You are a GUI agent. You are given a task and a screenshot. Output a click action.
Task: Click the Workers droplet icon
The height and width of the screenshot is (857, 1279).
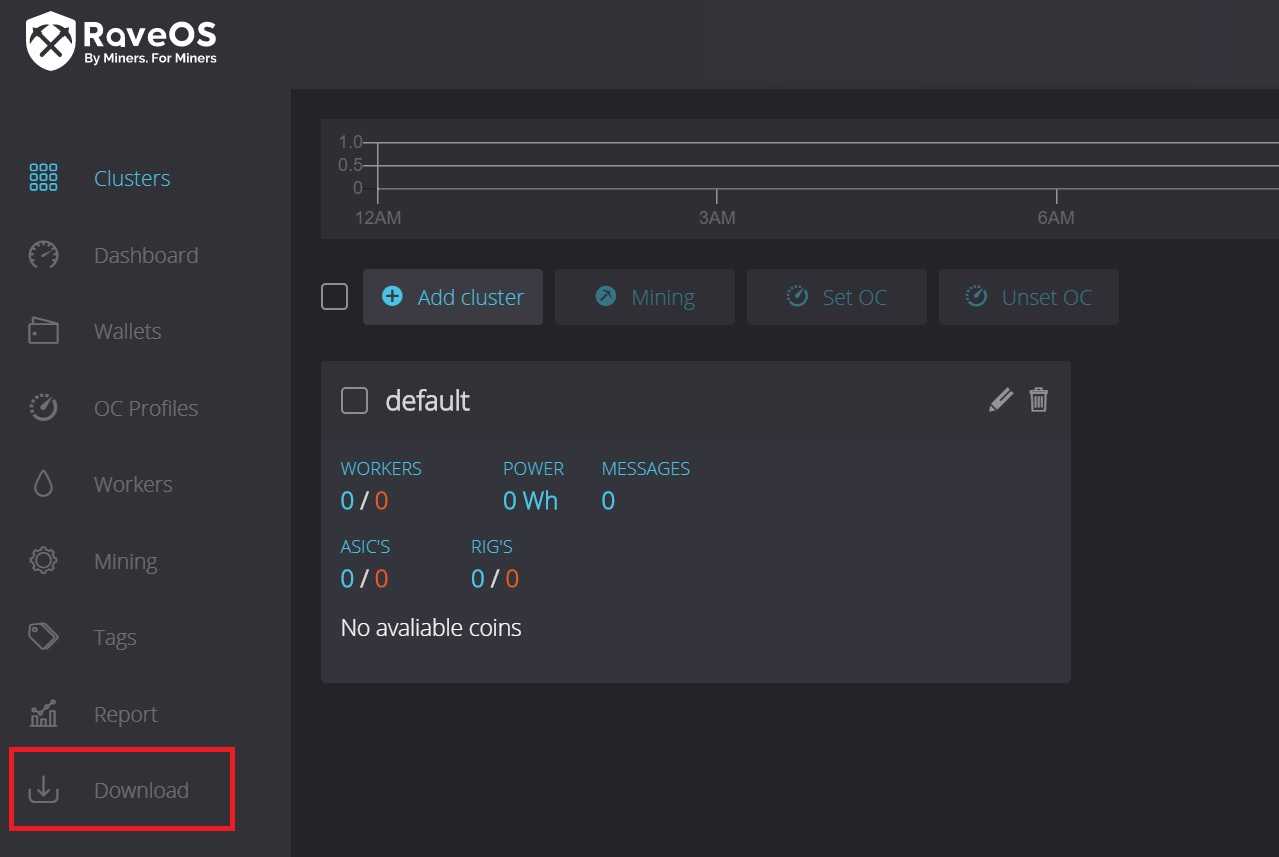click(44, 484)
